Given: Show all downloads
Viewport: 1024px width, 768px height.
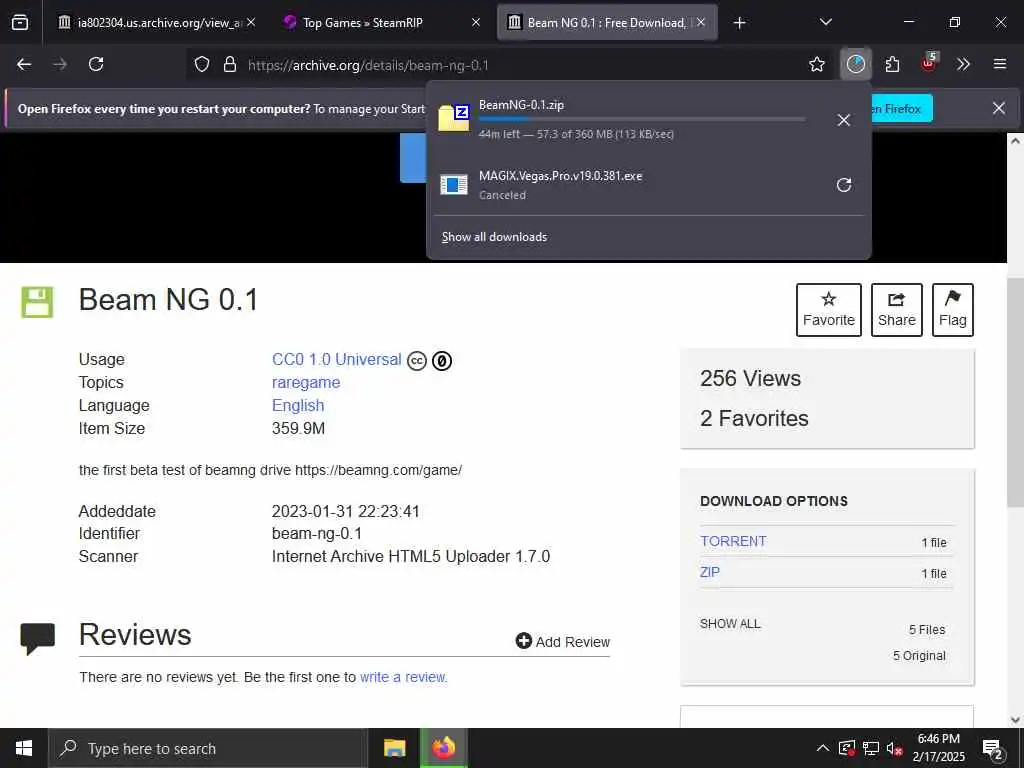Looking at the screenshot, I should (x=494, y=237).
